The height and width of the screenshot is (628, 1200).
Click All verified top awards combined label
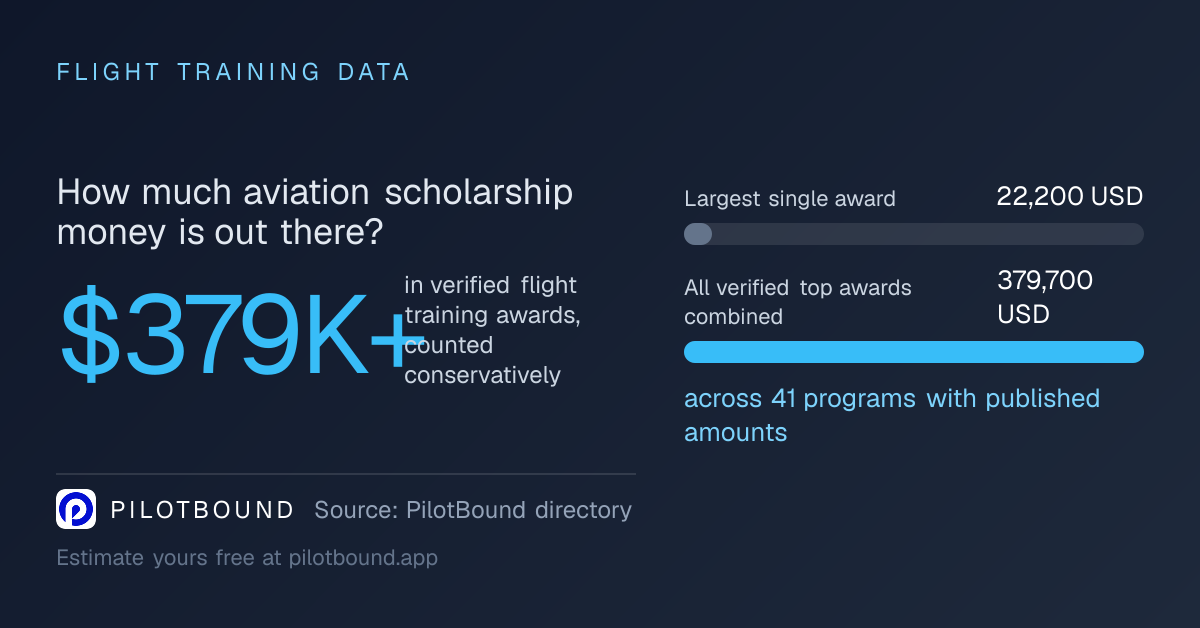pyautogui.click(x=798, y=302)
